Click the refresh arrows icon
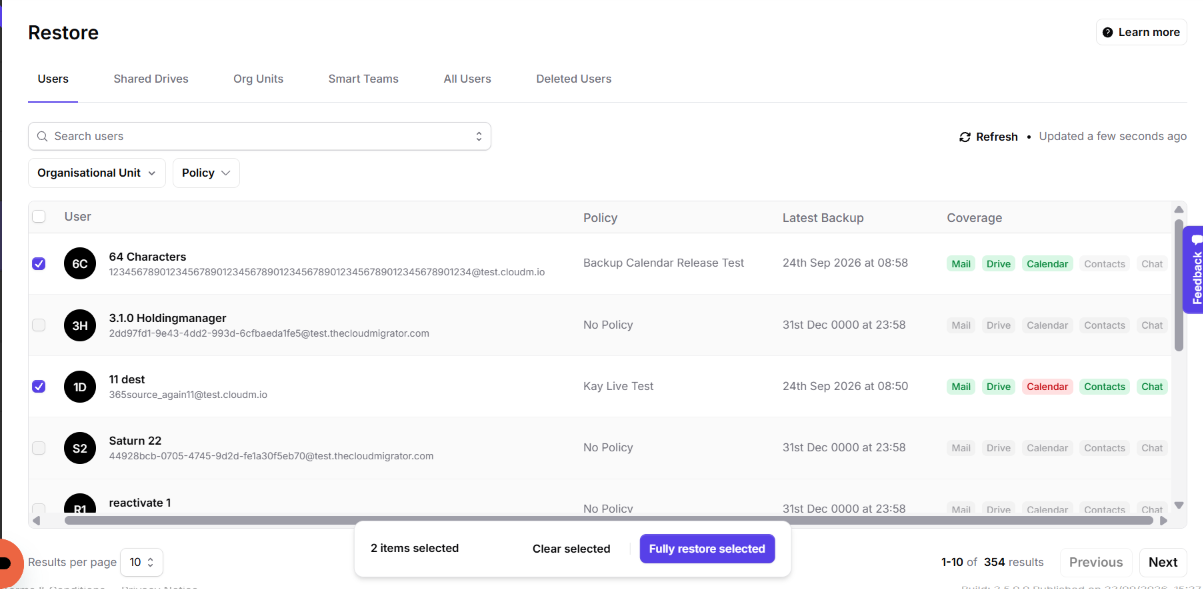The width and height of the screenshot is (1203, 589). coord(965,137)
